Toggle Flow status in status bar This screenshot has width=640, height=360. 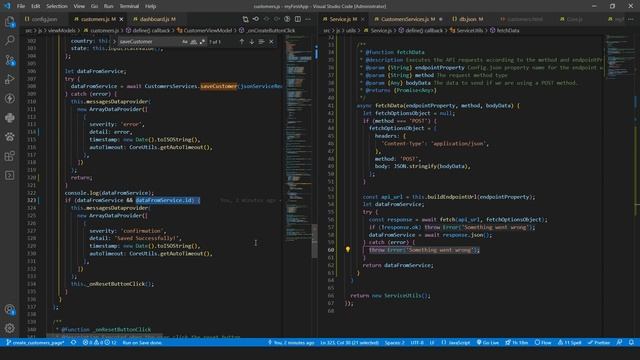pos(543,342)
